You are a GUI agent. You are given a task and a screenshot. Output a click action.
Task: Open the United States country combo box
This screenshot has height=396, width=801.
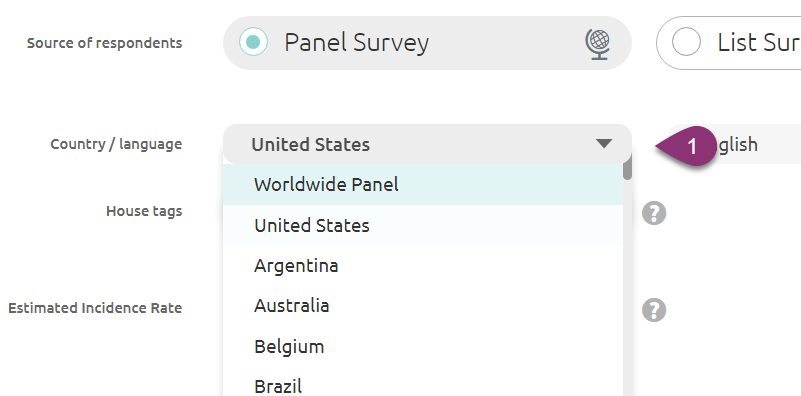point(427,144)
